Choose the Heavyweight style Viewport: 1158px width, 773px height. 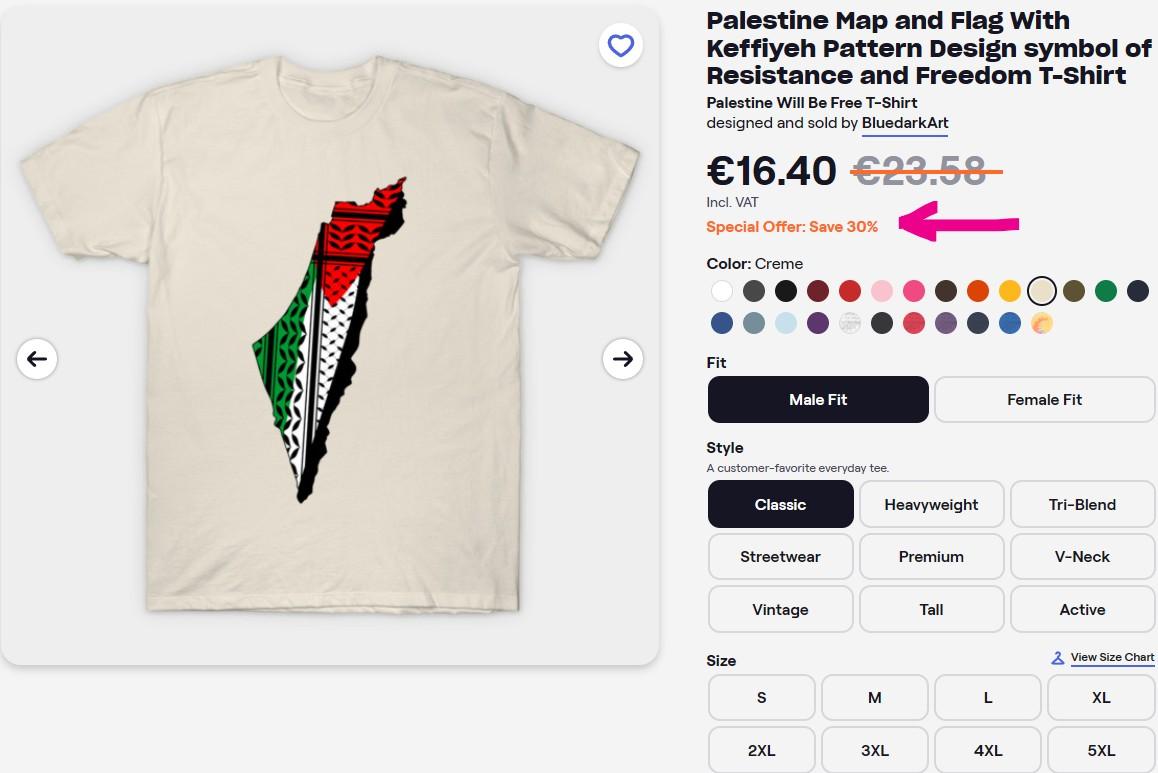click(931, 504)
